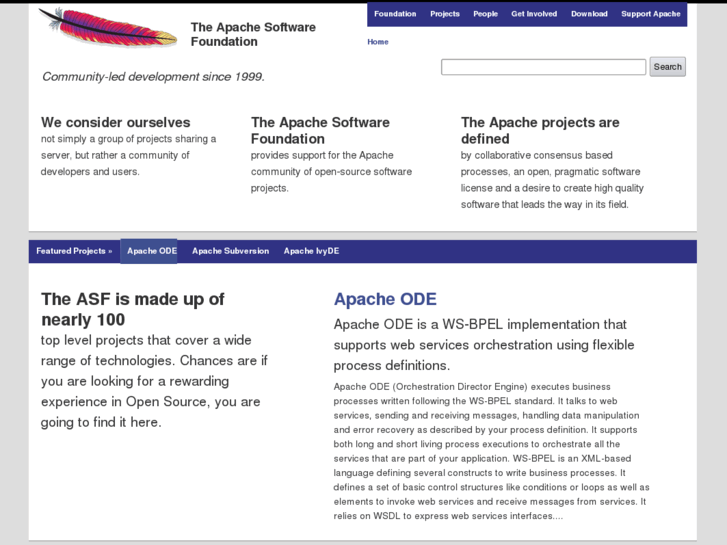Viewport: 727px width, 545px height.
Task: Click the 'Community-led development since 1999.' tagline
Action: (153, 77)
